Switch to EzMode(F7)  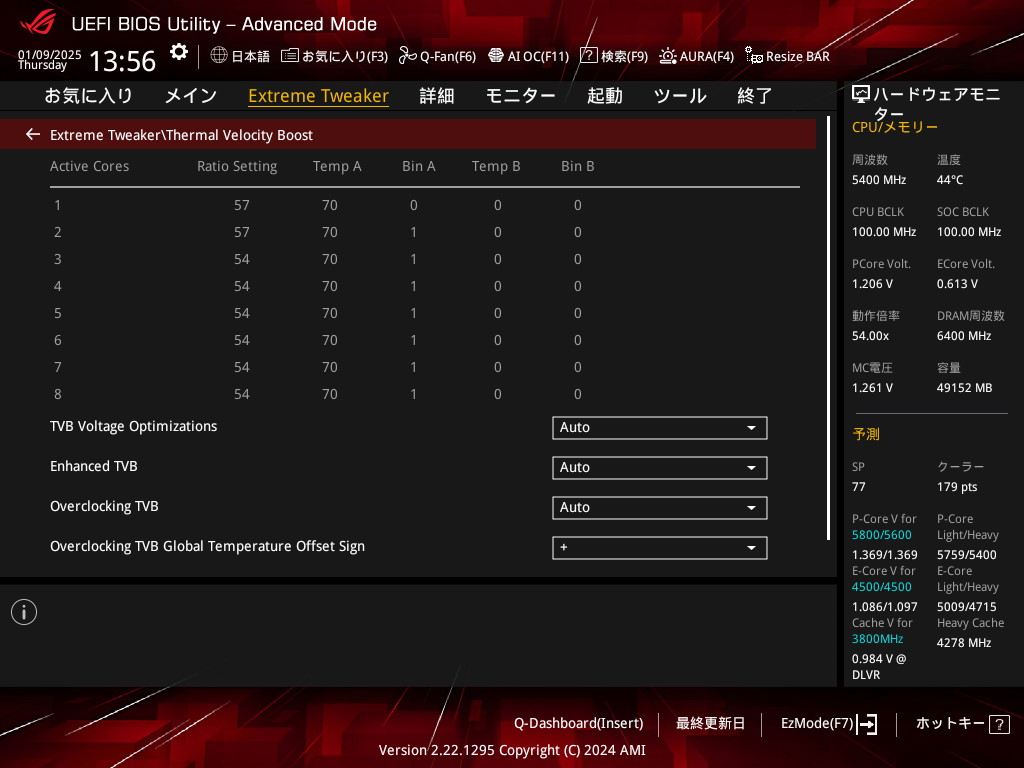pos(828,723)
